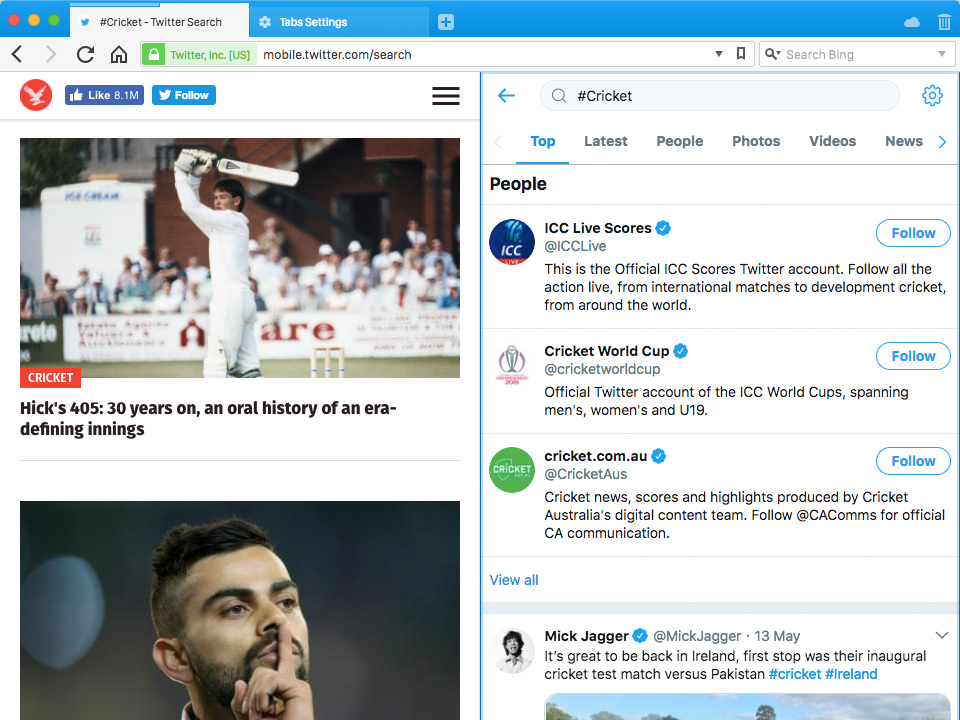Select the Top search results tab

coord(542,141)
